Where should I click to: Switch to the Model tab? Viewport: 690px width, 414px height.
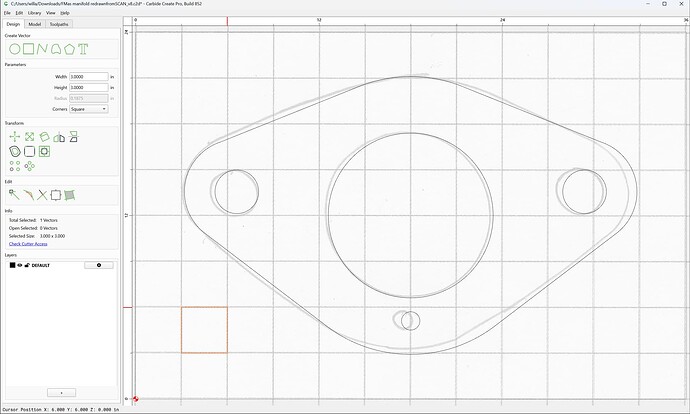(35, 24)
